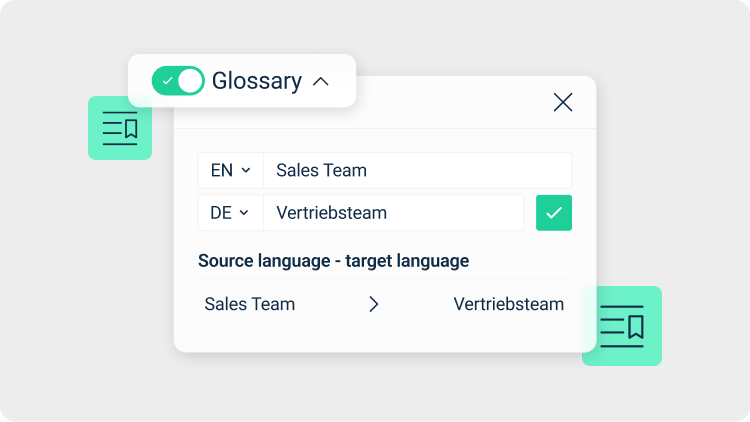Click the empty header bar of the glossary dialog
This screenshot has width=750, height=422.
pyautogui.click(x=450, y=103)
